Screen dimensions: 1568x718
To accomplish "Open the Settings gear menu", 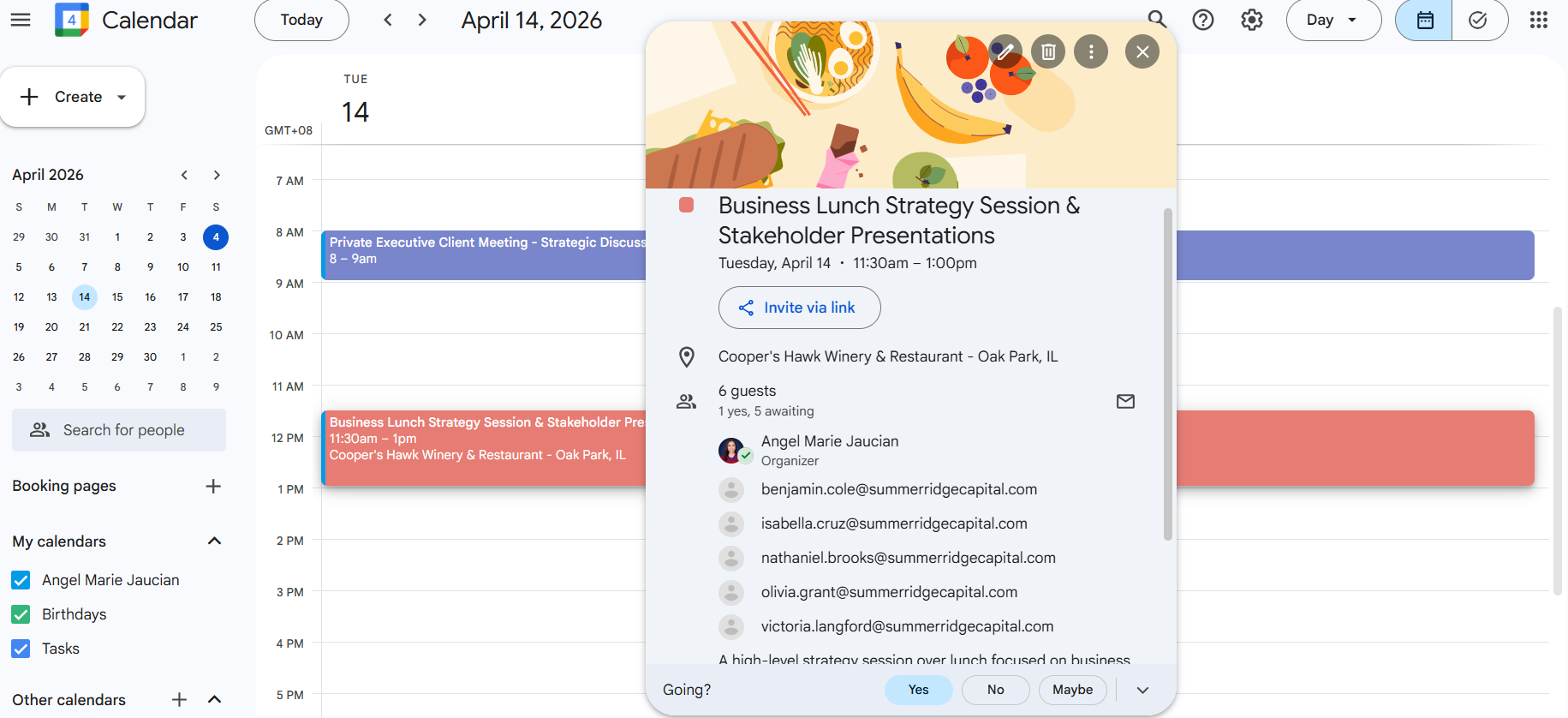I will click(x=1252, y=20).
